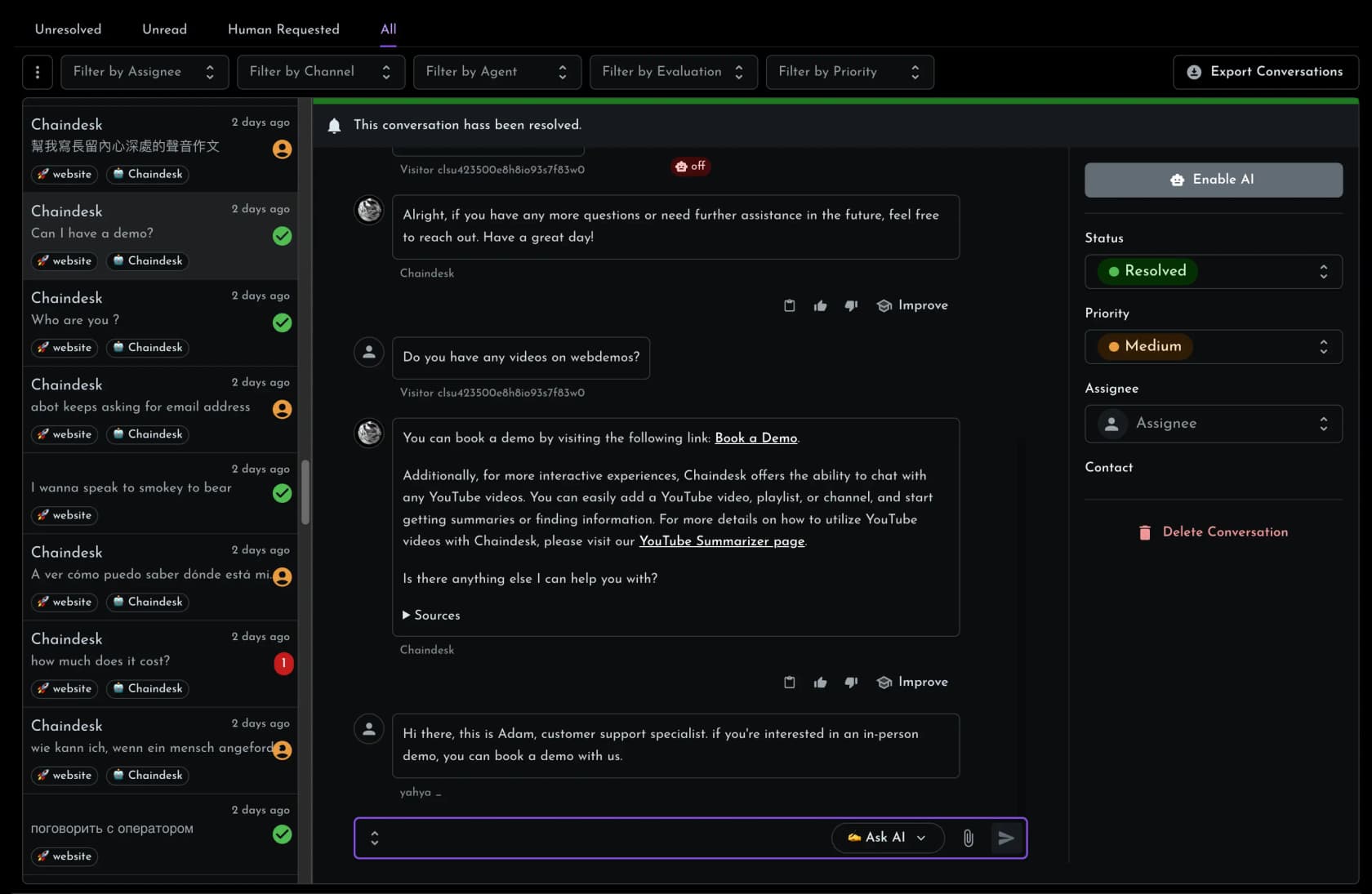This screenshot has height=894, width=1372.
Task: Open Filter by Evaluation dropdown
Action: [x=674, y=72]
